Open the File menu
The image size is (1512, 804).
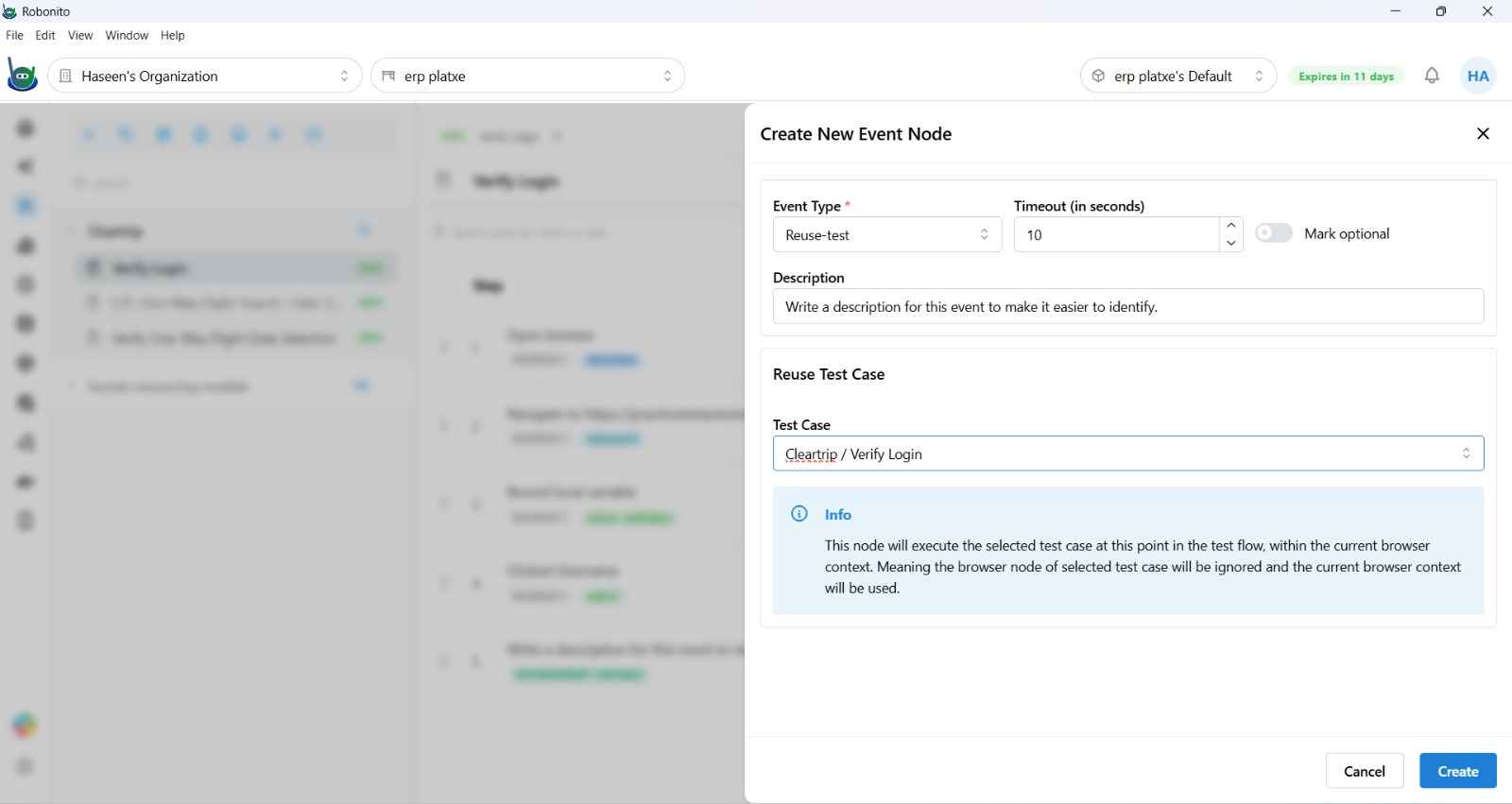[14, 35]
